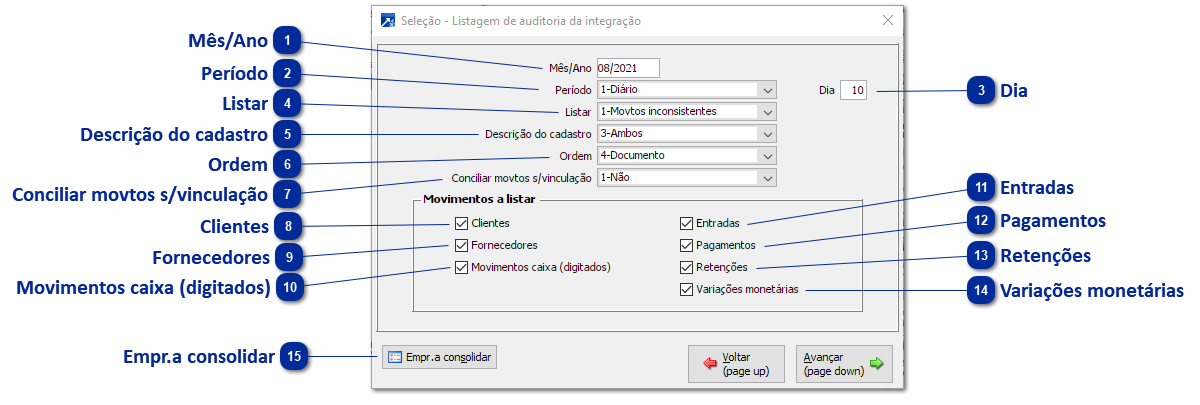Screen dimensions: 1200x405
Task: Click the numbered callout 3 badge
Action: (x=983, y=90)
